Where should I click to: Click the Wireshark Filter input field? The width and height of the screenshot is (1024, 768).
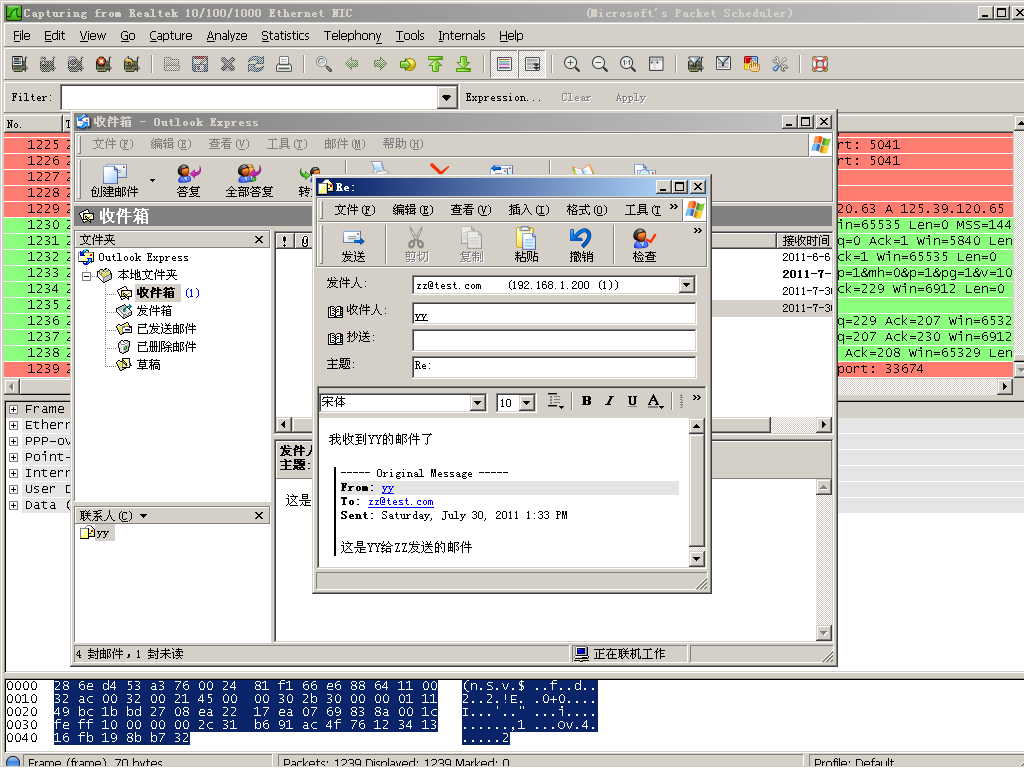[x=250, y=97]
